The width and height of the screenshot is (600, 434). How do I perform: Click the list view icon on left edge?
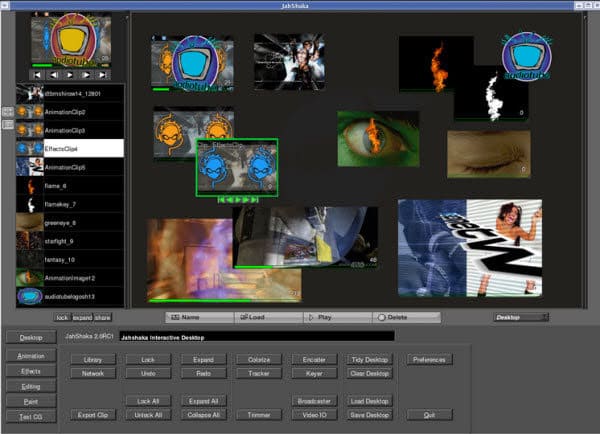click(8, 124)
